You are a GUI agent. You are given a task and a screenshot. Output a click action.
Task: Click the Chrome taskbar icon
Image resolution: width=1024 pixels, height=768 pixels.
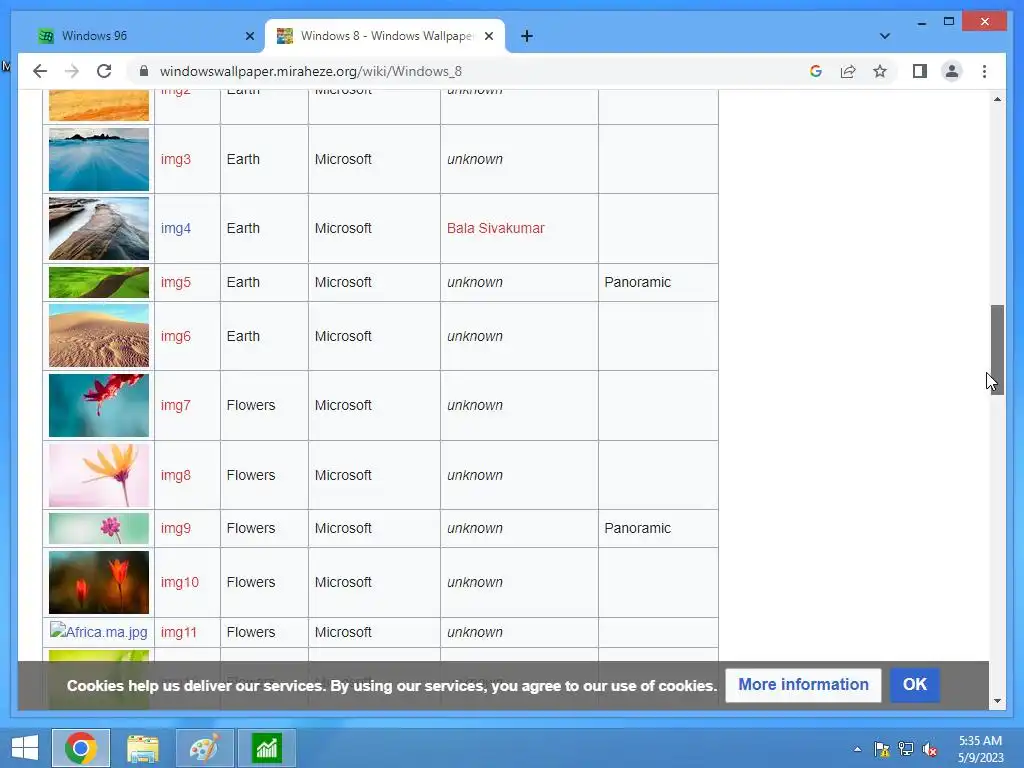pyautogui.click(x=81, y=748)
